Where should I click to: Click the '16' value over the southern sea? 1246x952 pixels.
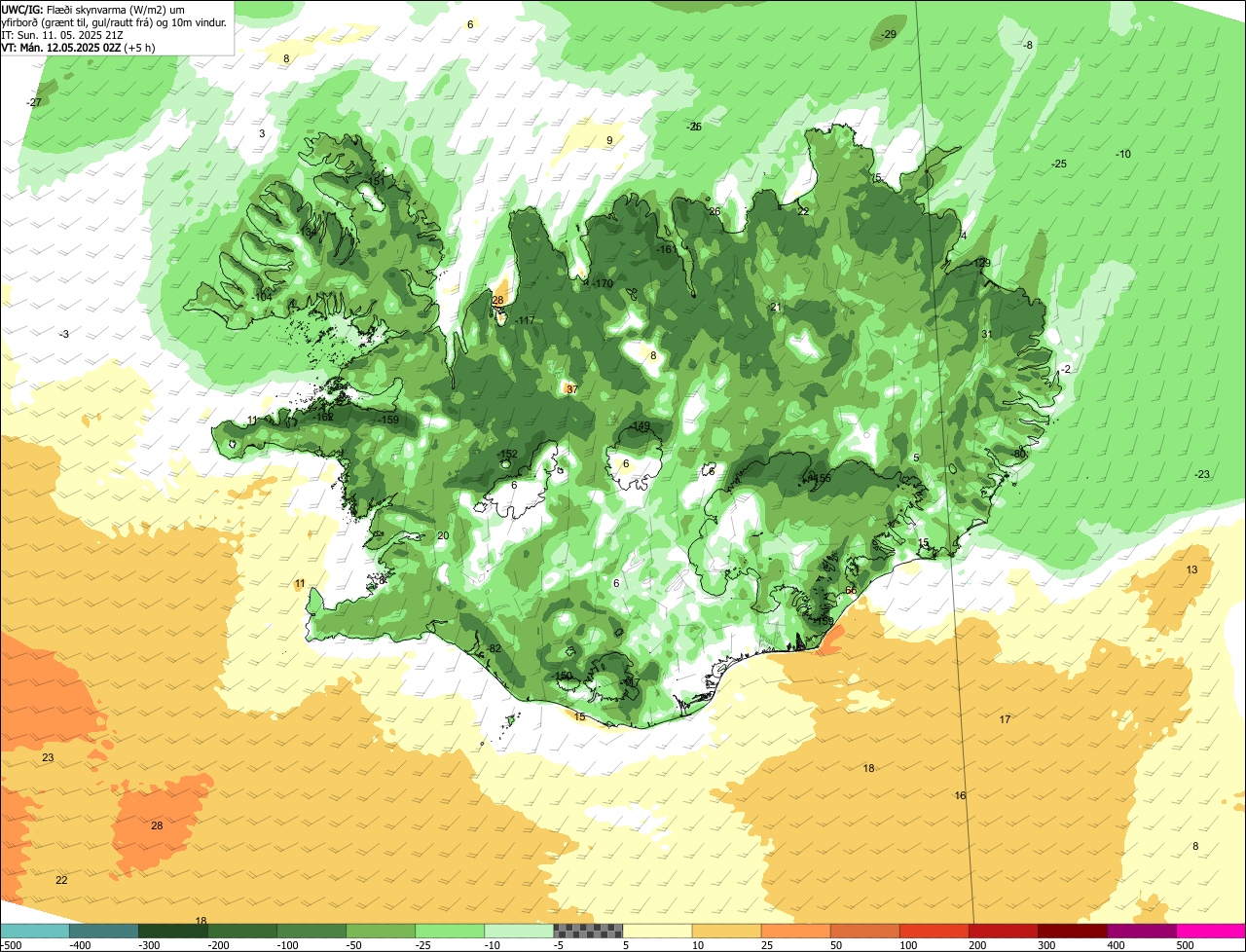click(x=960, y=795)
